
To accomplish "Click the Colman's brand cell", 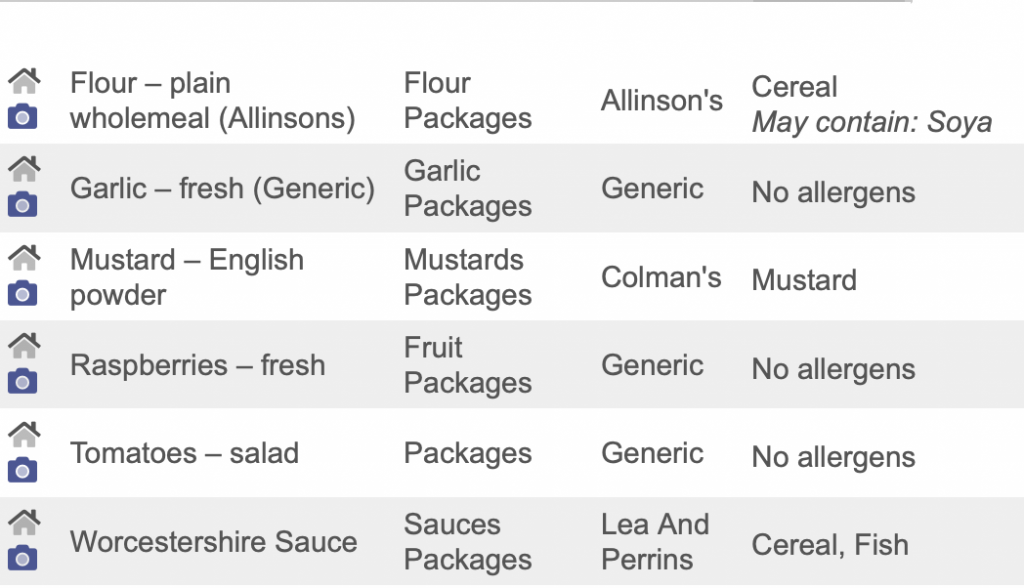I will click(x=661, y=277).
